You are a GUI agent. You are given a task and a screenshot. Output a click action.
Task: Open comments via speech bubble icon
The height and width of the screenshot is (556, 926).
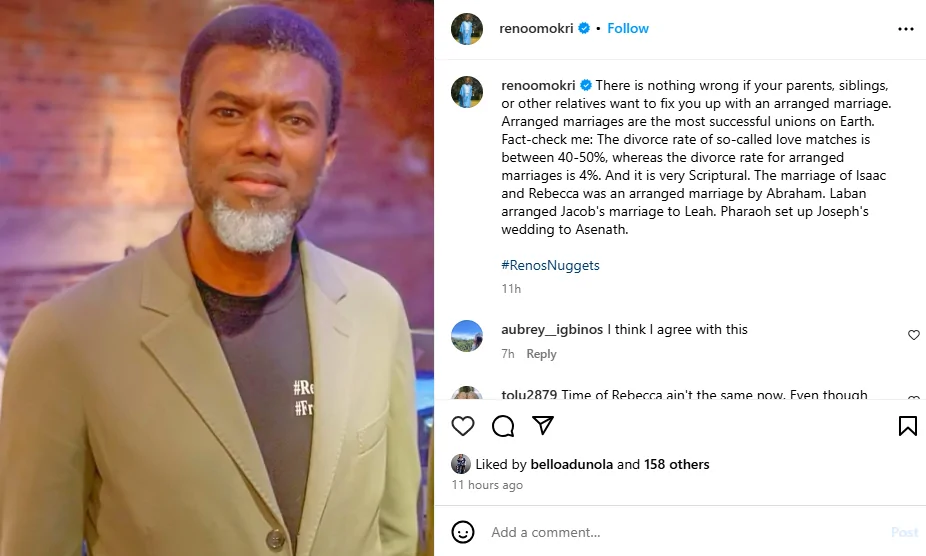click(x=503, y=427)
